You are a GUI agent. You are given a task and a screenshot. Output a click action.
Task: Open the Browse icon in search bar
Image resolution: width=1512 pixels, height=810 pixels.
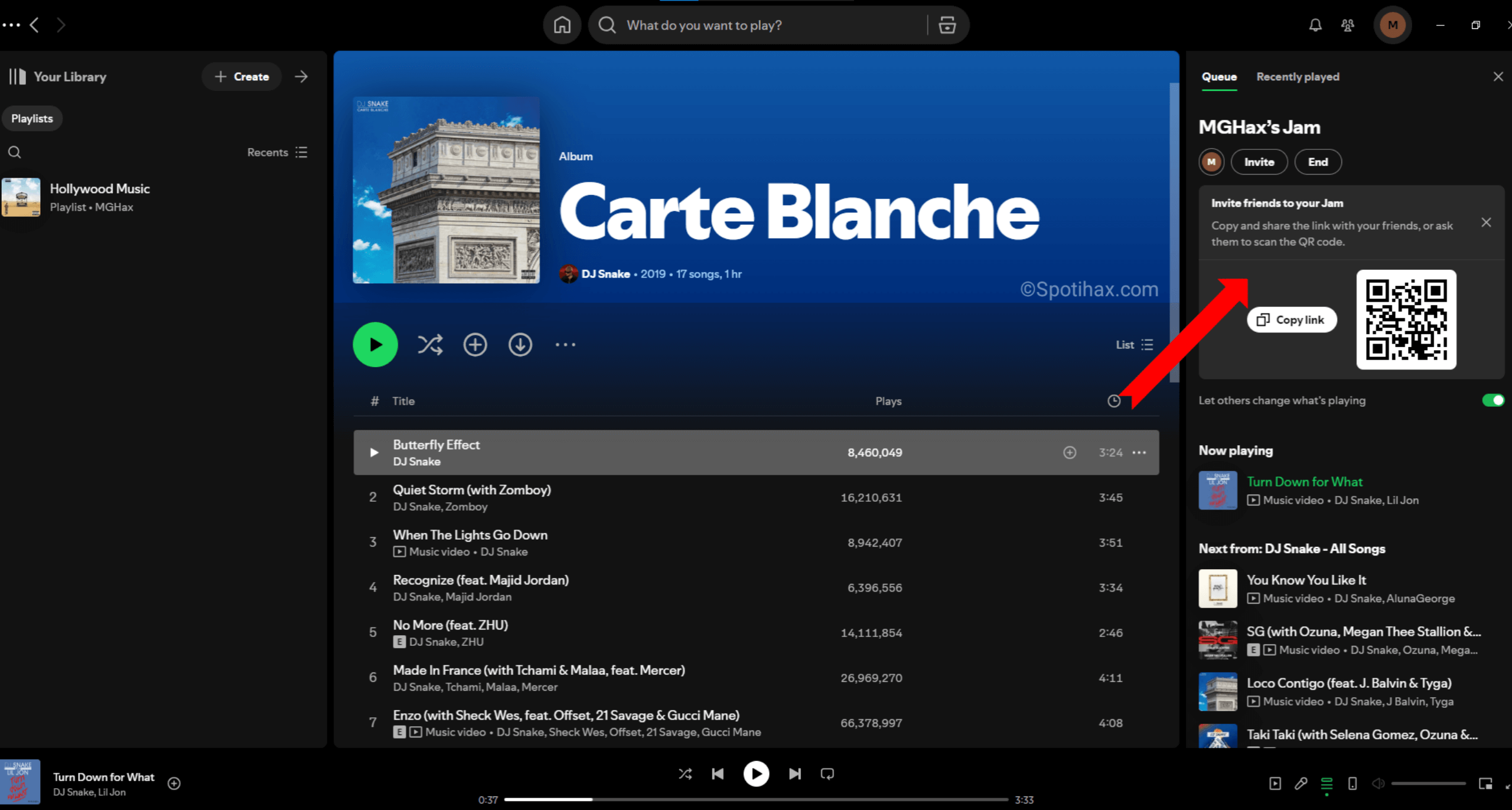click(947, 25)
